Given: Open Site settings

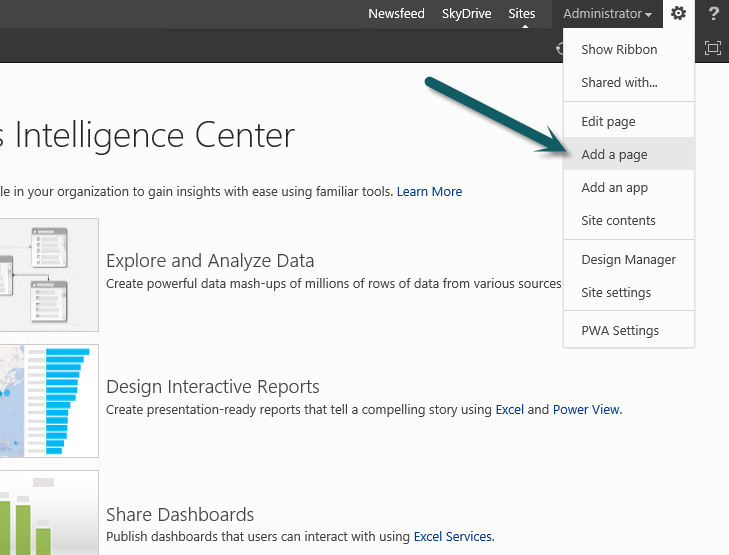Looking at the screenshot, I should pos(616,293).
